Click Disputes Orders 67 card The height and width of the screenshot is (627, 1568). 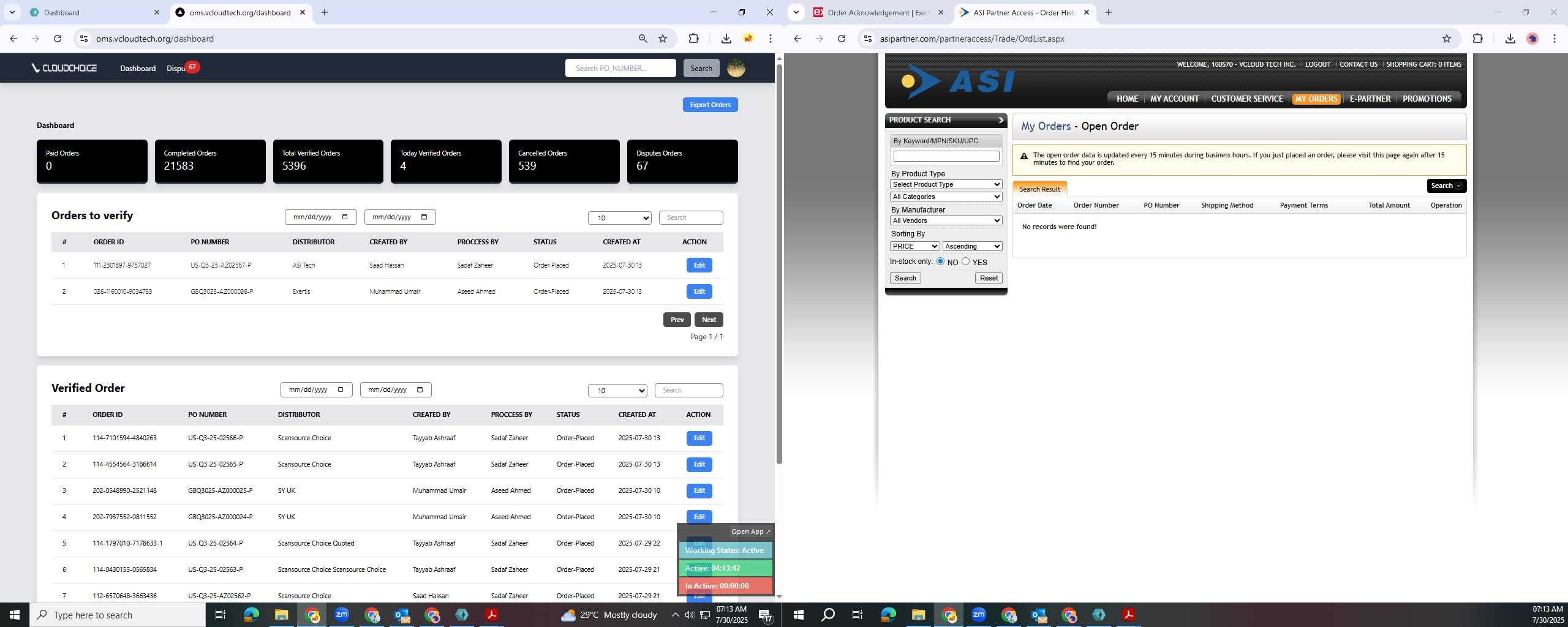tap(682, 161)
